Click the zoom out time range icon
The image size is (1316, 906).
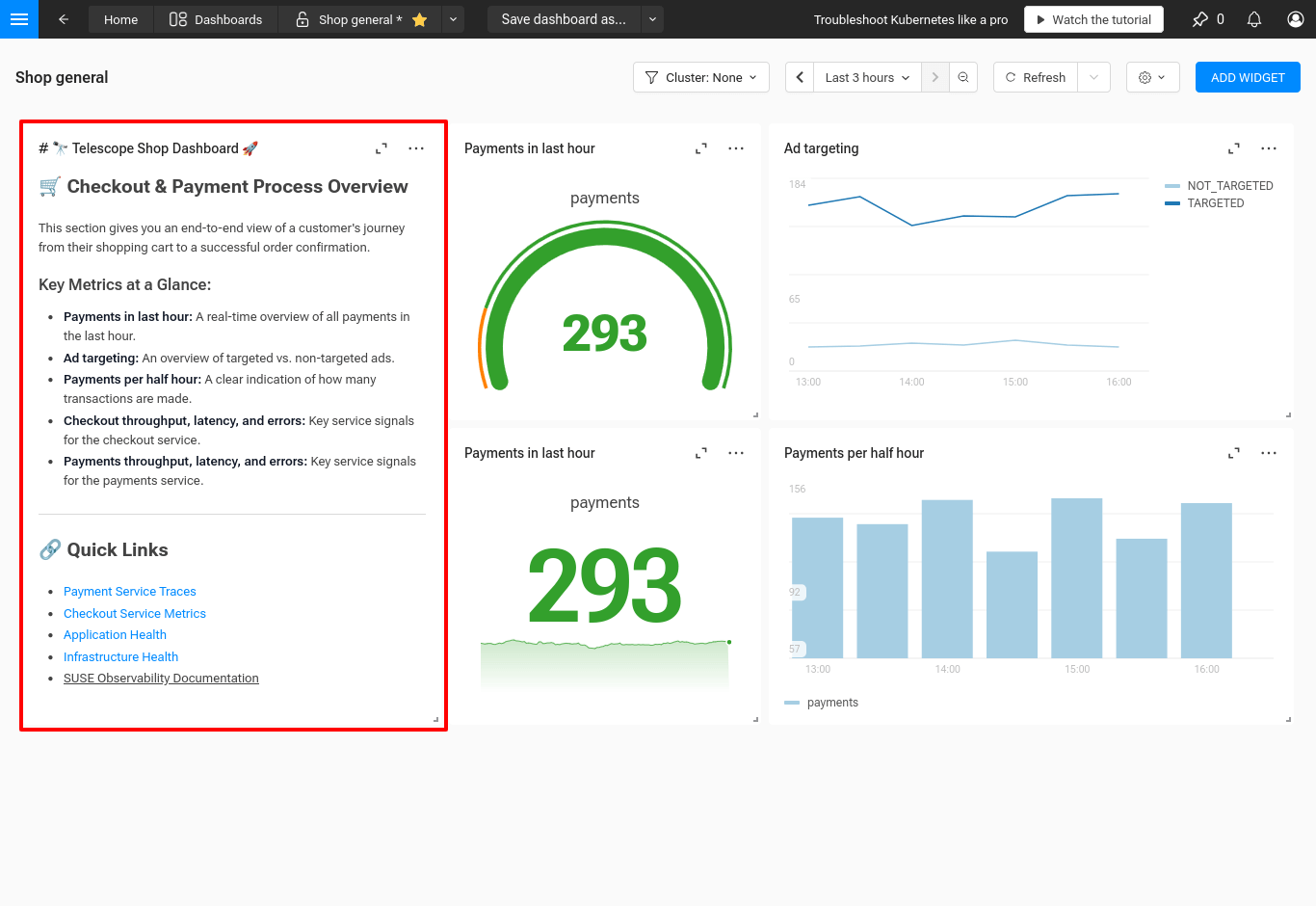tap(963, 77)
